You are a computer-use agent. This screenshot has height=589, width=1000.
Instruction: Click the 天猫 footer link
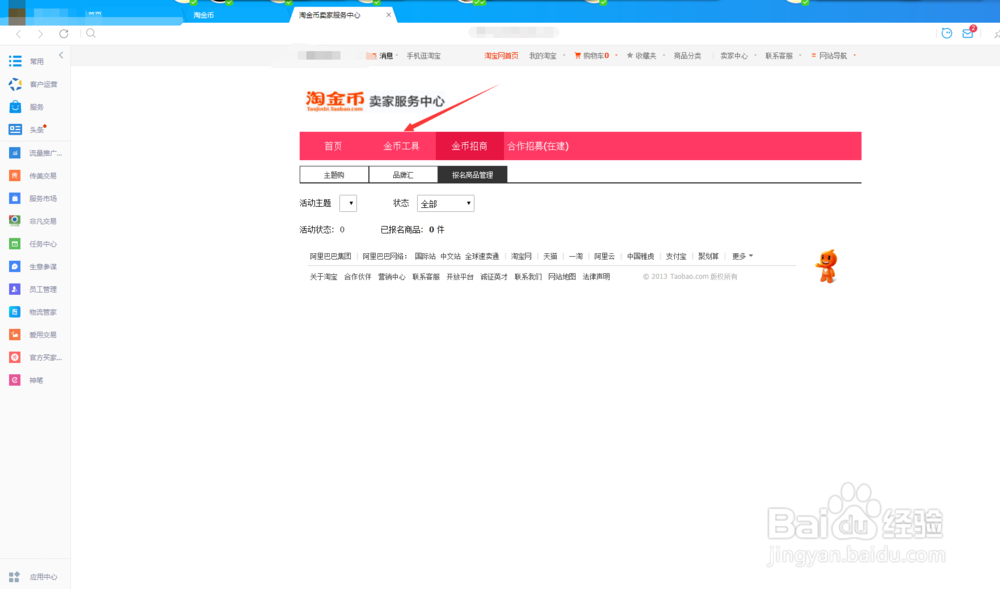(550, 256)
